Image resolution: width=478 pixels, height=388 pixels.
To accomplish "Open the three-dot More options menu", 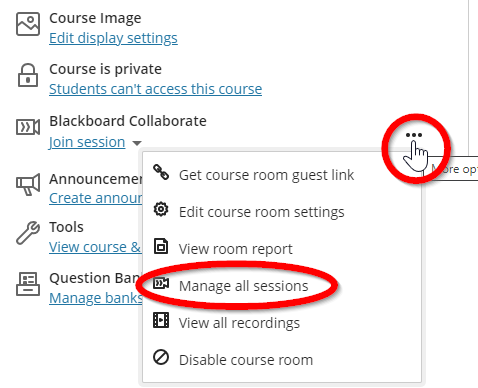I will coord(414,135).
